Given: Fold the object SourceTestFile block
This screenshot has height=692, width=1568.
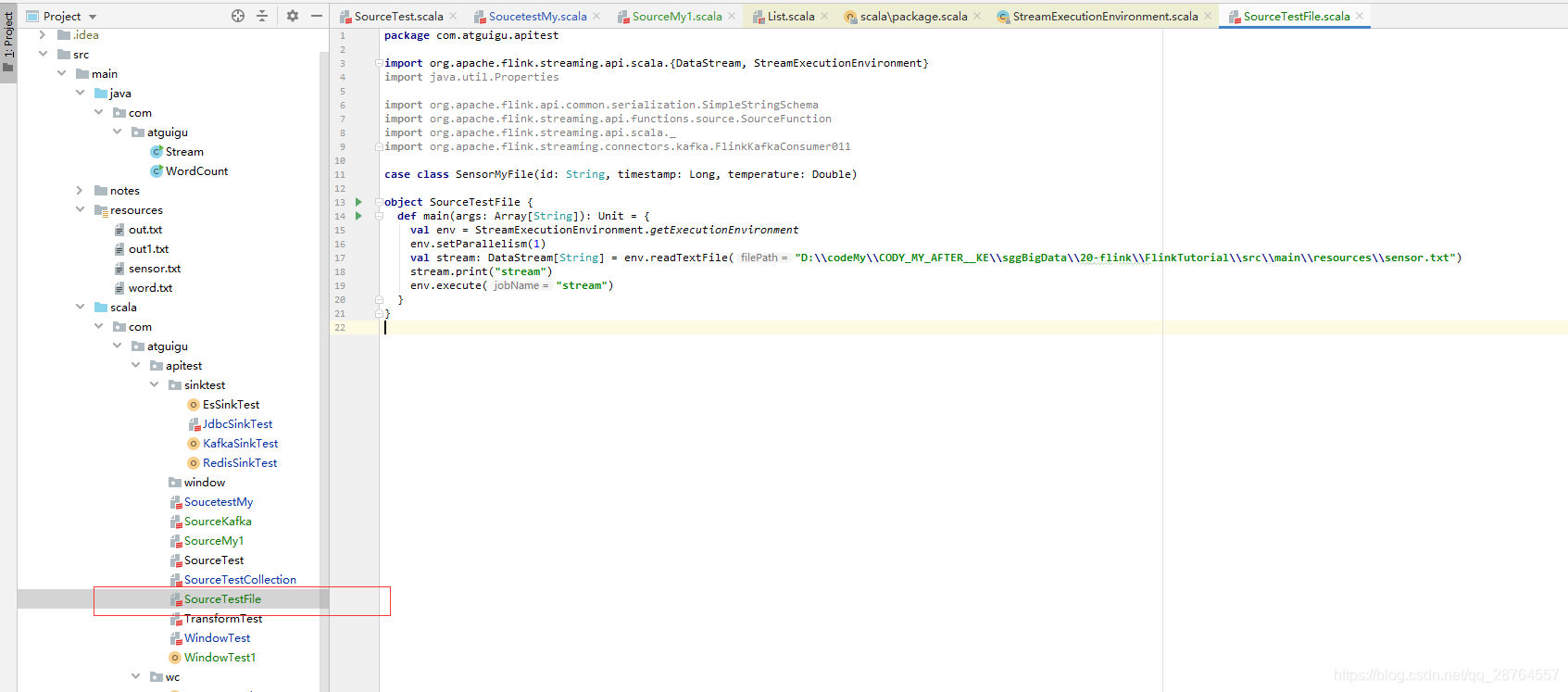Looking at the screenshot, I should (379, 202).
